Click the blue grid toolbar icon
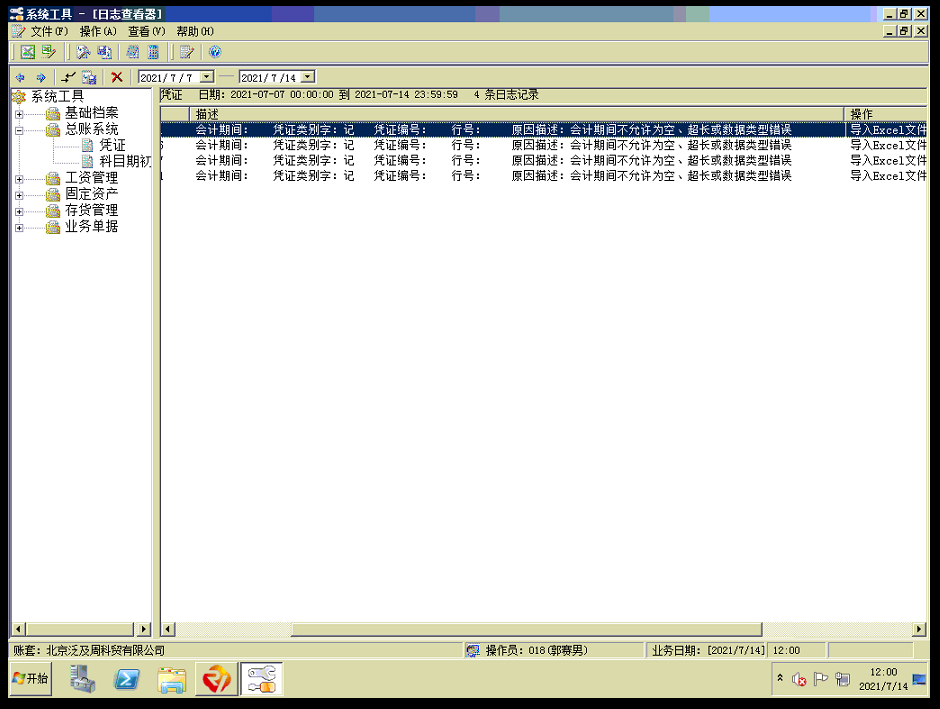Viewport: 940px width, 709px height. [x=132, y=52]
